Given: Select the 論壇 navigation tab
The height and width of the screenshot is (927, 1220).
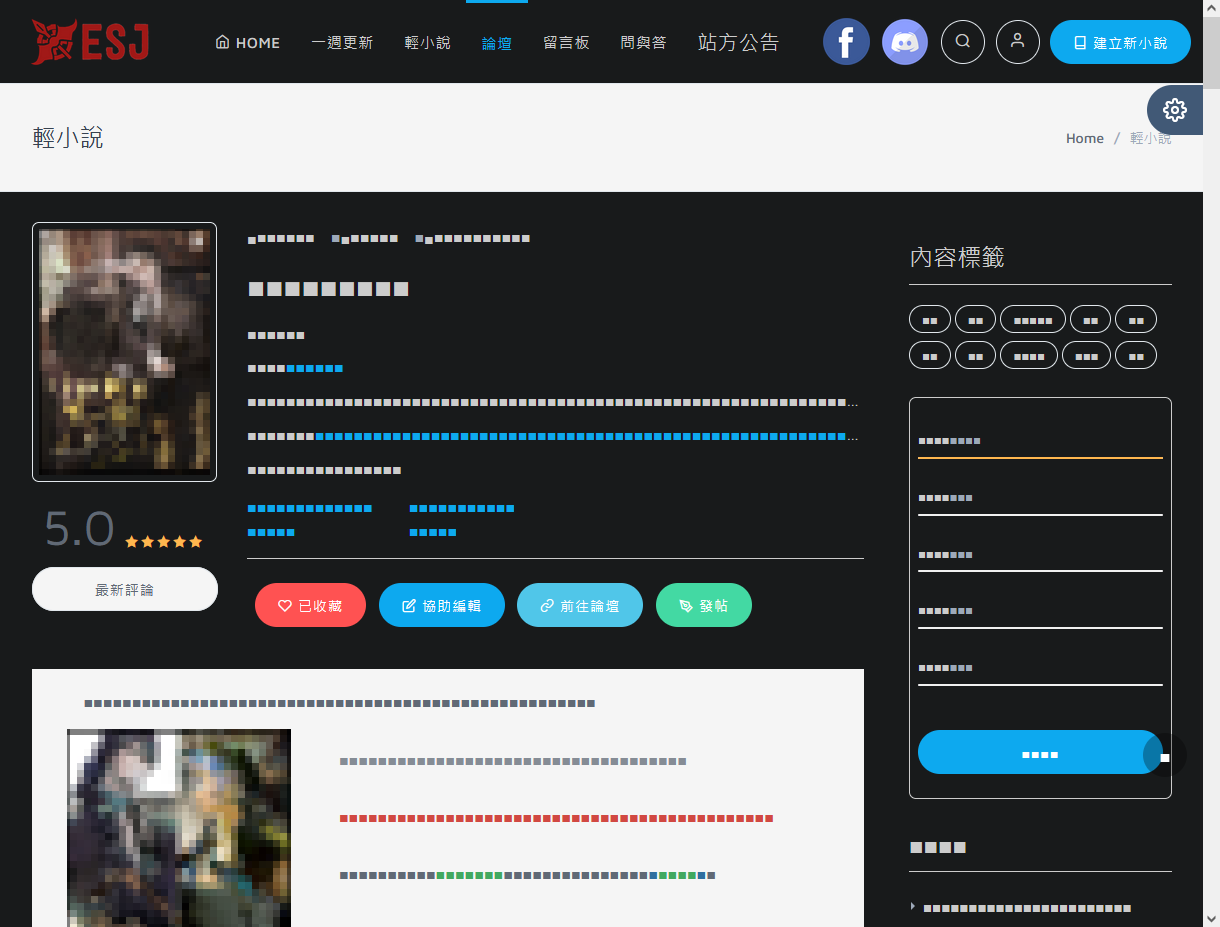Looking at the screenshot, I should tap(497, 43).
